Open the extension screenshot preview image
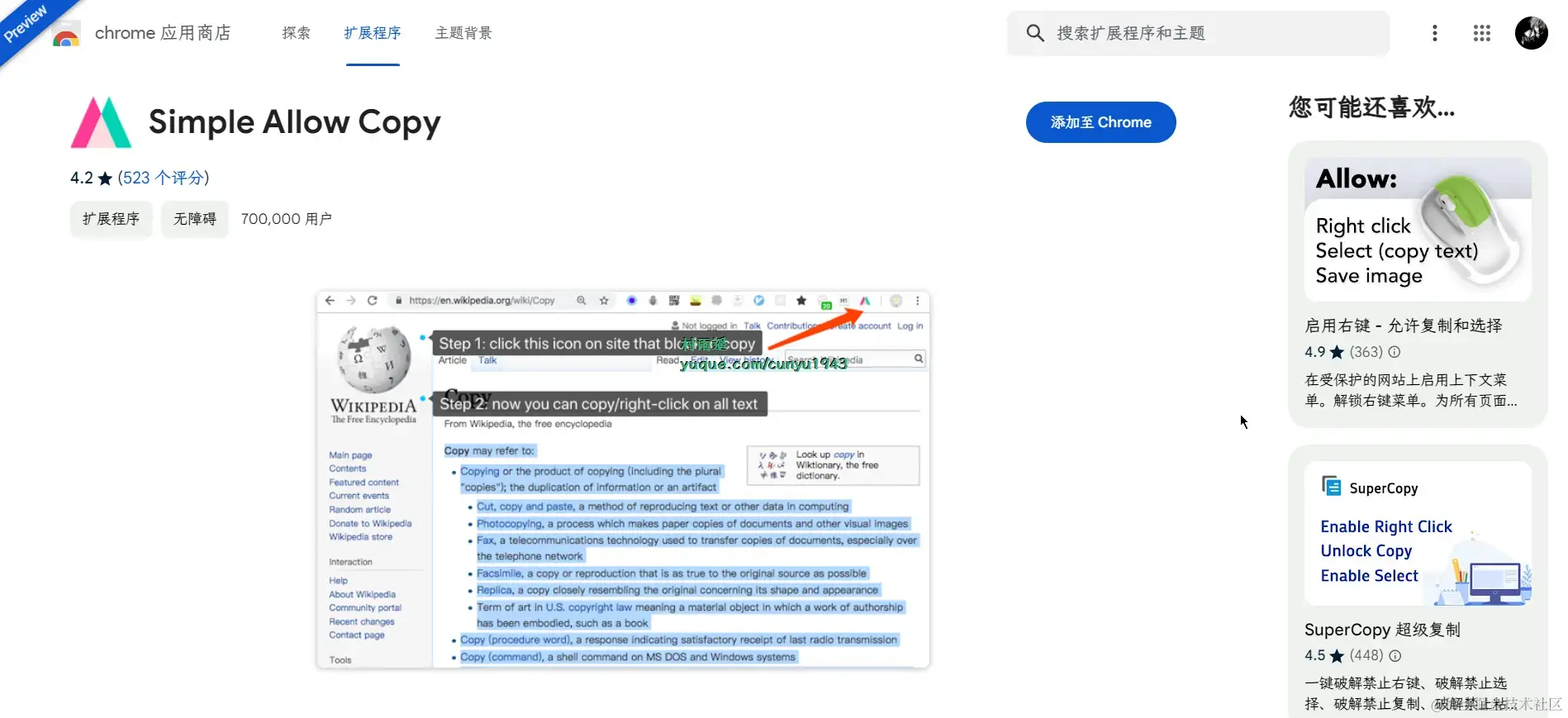Image resolution: width=1568 pixels, height=718 pixels. (623, 479)
